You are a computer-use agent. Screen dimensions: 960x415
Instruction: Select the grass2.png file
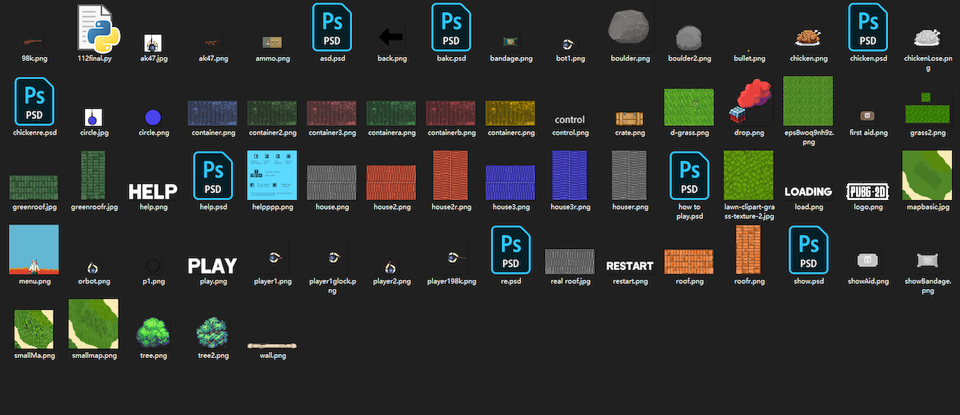927,108
